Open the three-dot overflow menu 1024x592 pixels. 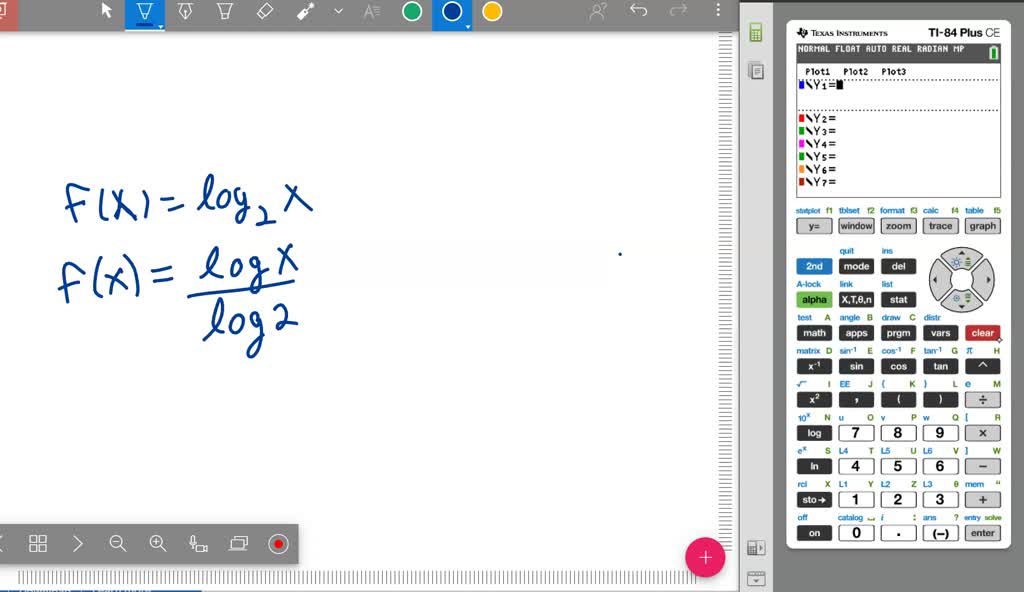(719, 10)
